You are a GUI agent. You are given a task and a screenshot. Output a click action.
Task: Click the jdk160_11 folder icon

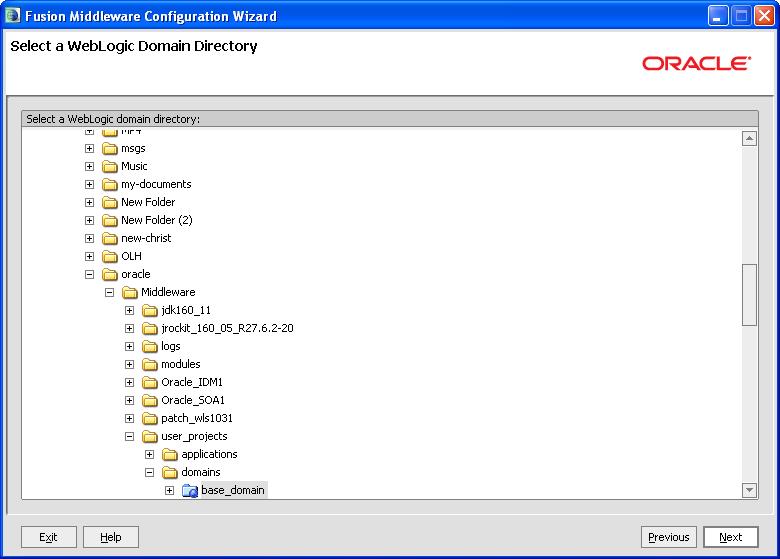click(x=149, y=311)
